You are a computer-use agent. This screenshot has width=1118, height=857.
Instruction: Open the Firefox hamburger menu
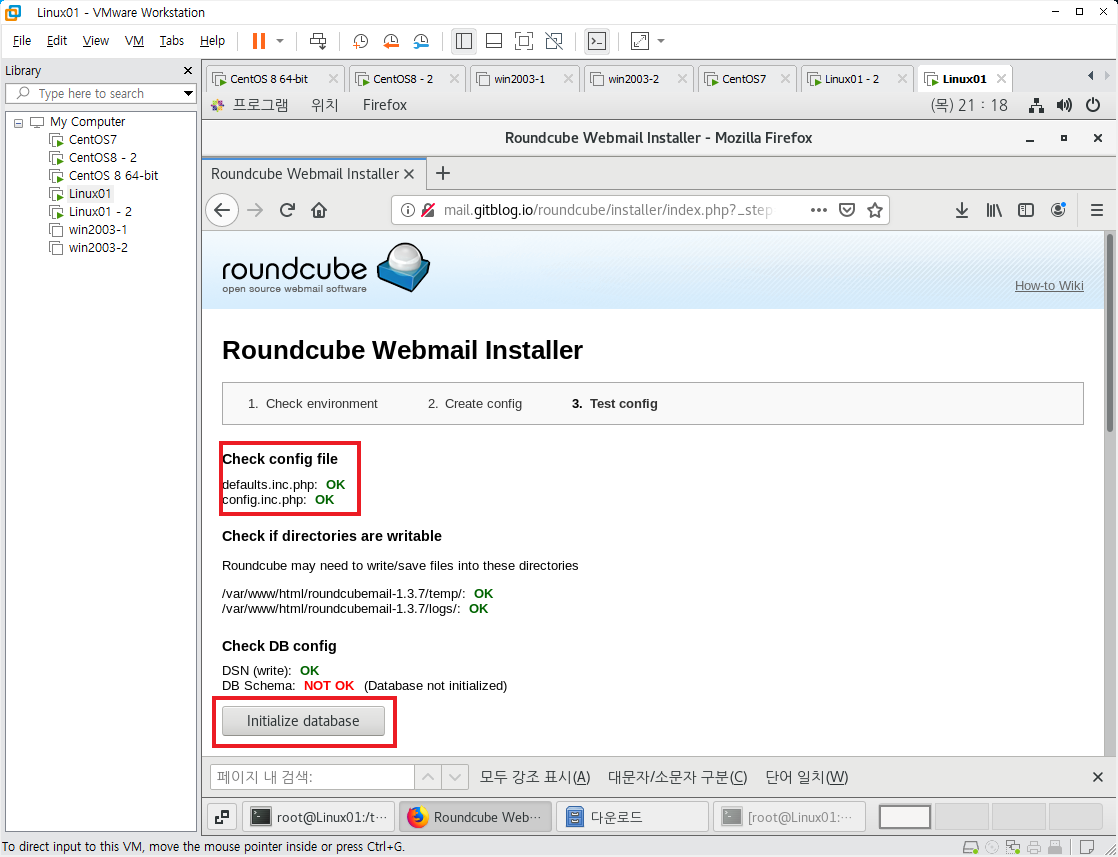point(1097,210)
